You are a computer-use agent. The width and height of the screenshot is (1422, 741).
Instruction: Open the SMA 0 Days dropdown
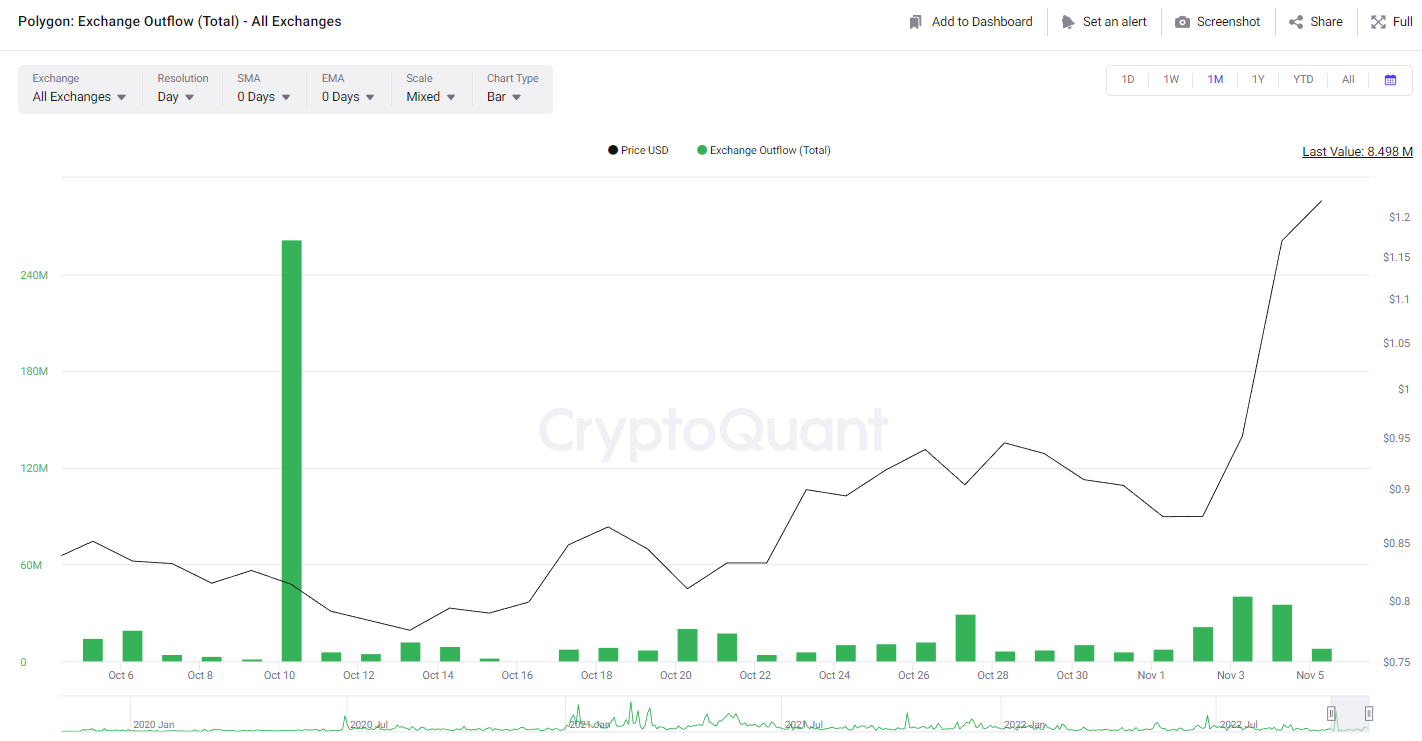(263, 97)
